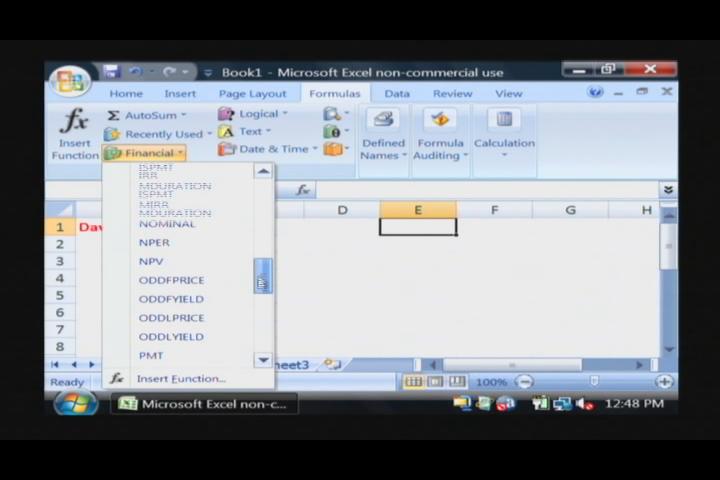Open the Office button menu
This screenshot has height=480, width=720.
pos(70,82)
